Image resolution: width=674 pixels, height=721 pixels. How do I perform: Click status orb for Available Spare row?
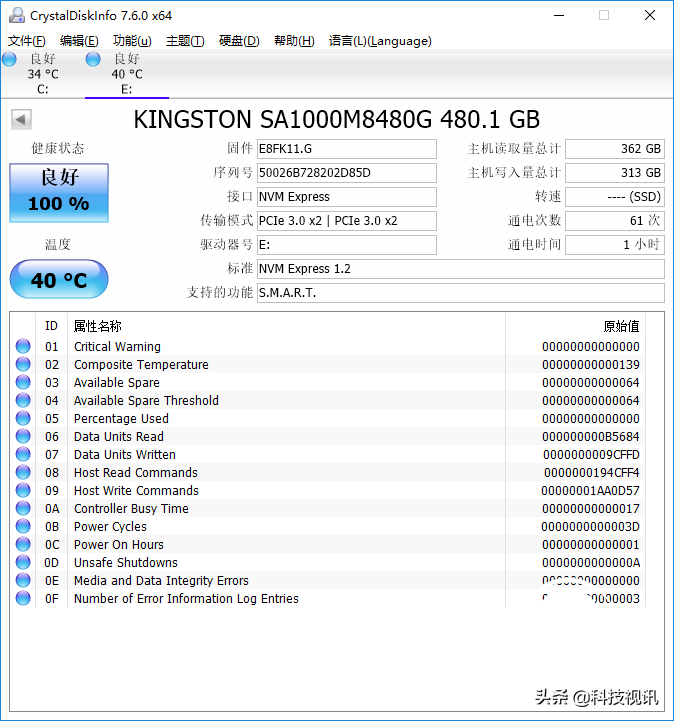23,382
